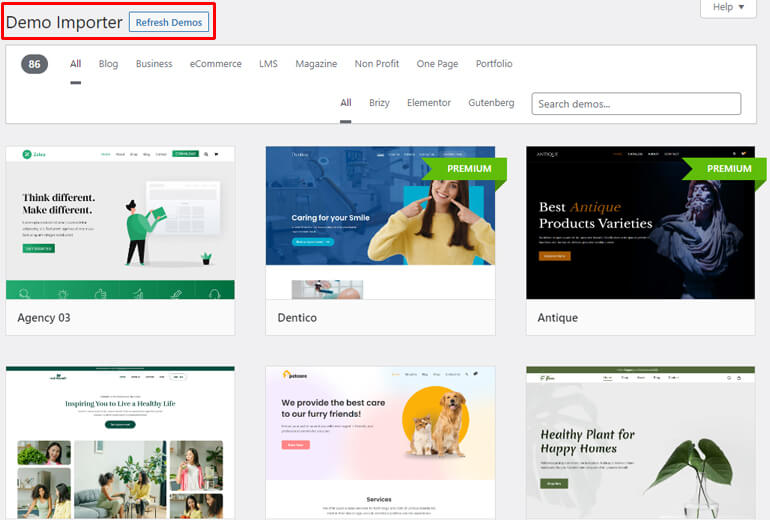Click the 86 demo count badge

(x=34, y=64)
